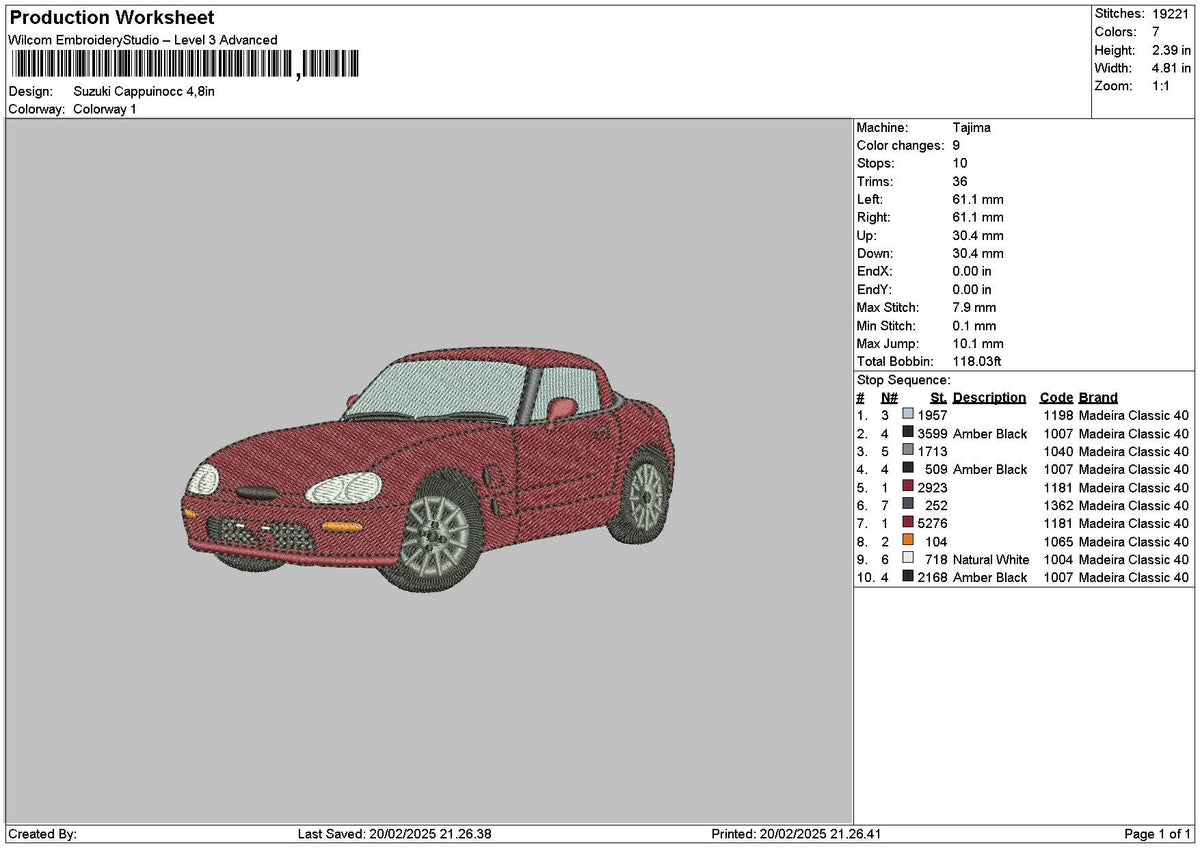Click the barcode under the Wilcom line
The height and width of the screenshot is (848, 1200).
(185, 65)
